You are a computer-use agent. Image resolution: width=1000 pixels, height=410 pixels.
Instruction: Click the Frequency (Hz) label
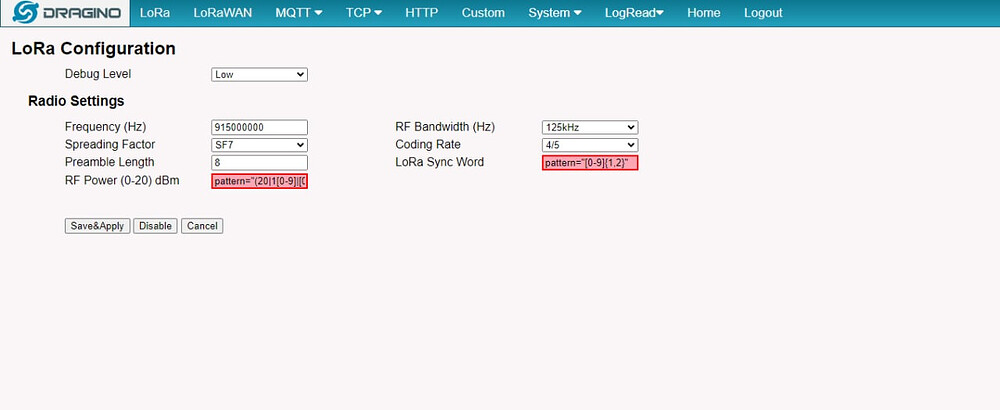click(x=105, y=127)
